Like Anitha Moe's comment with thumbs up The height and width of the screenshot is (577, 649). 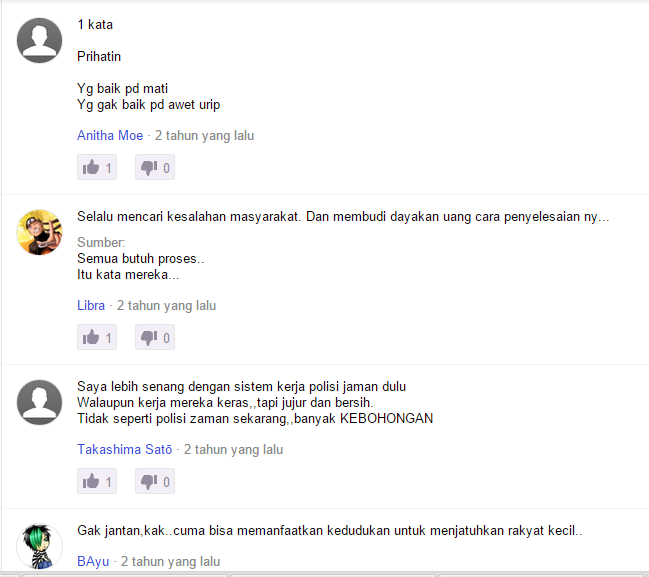coord(97,167)
